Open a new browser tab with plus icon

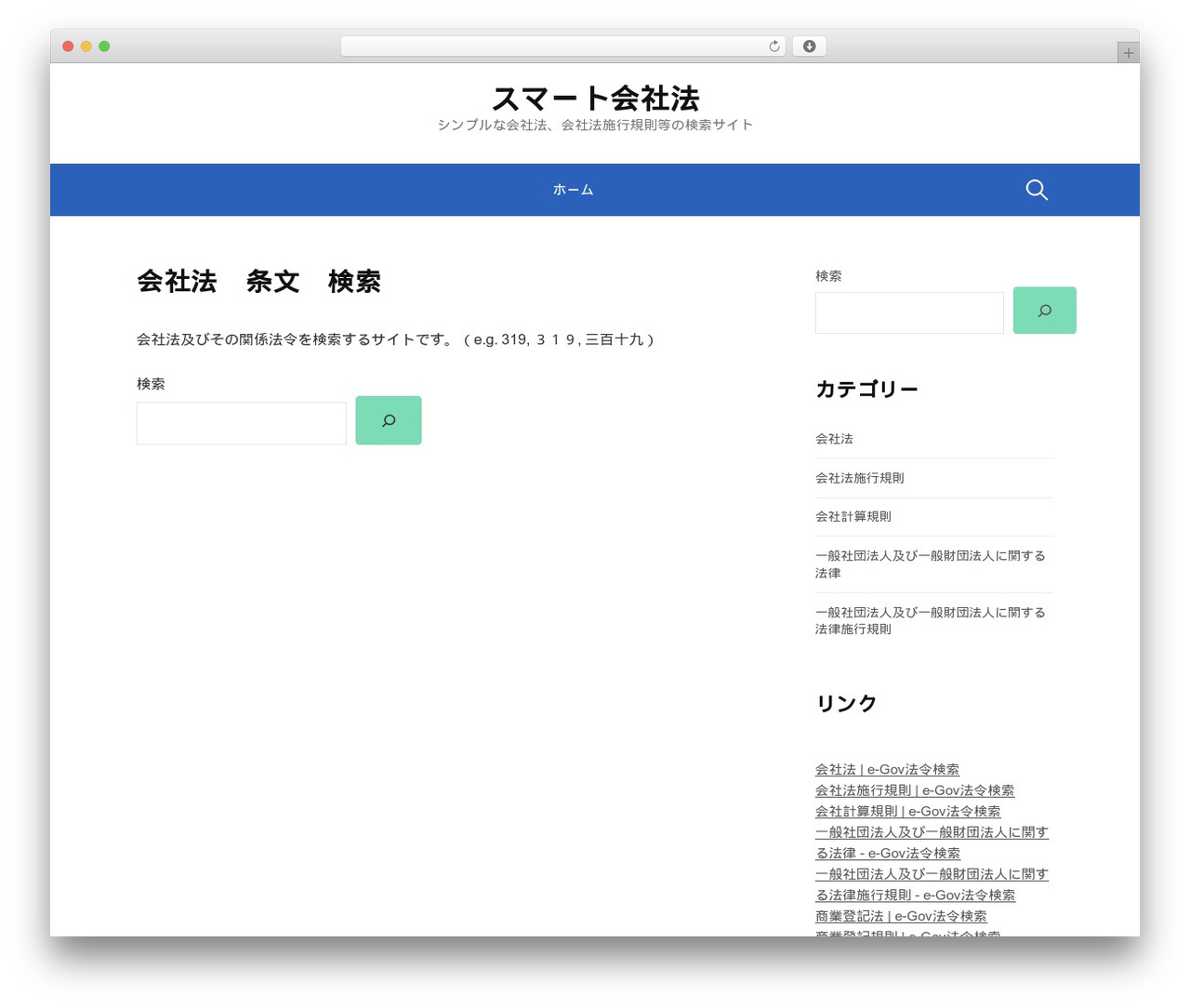pyautogui.click(x=1129, y=53)
